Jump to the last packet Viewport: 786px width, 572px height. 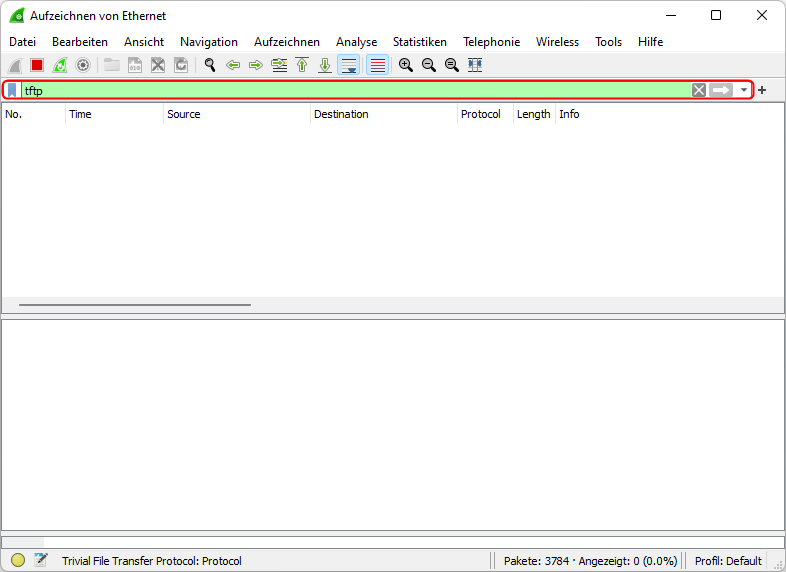pyautogui.click(x=325, y=65)
